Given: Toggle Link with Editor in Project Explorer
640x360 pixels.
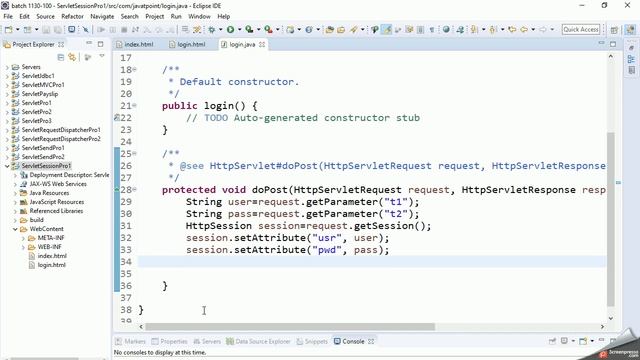Looking at the screenshot, I should 72,57.
